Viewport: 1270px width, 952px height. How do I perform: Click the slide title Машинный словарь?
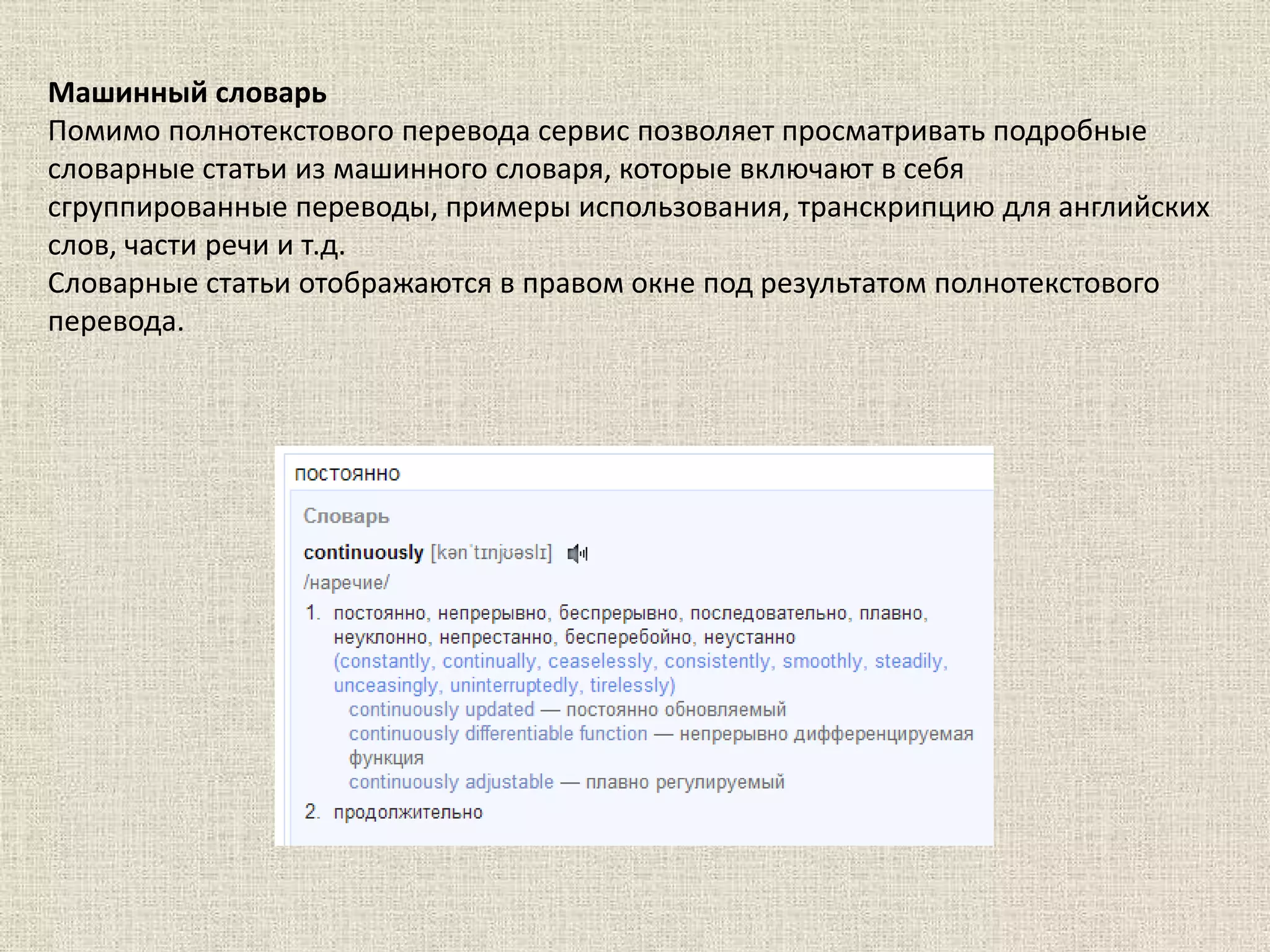click(x=187, y=93)
